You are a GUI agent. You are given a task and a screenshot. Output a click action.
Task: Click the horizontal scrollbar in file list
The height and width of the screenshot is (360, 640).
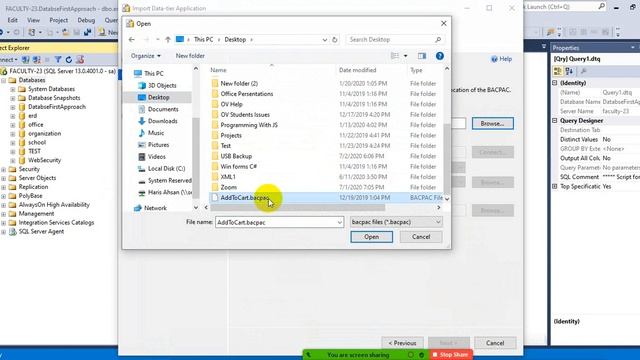click(x=298, y=208)
